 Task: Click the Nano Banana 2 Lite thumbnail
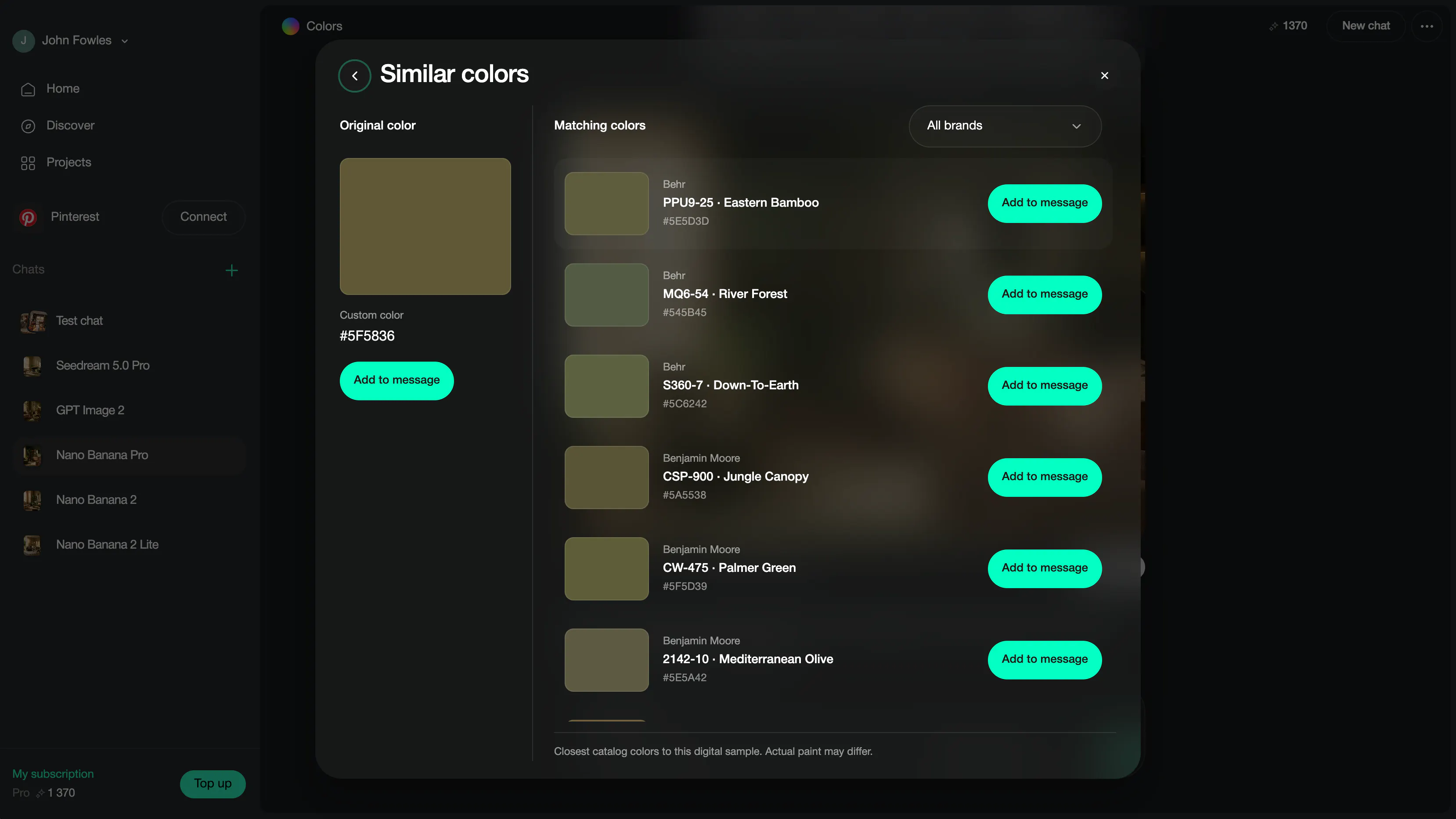[x=32, y=545]
